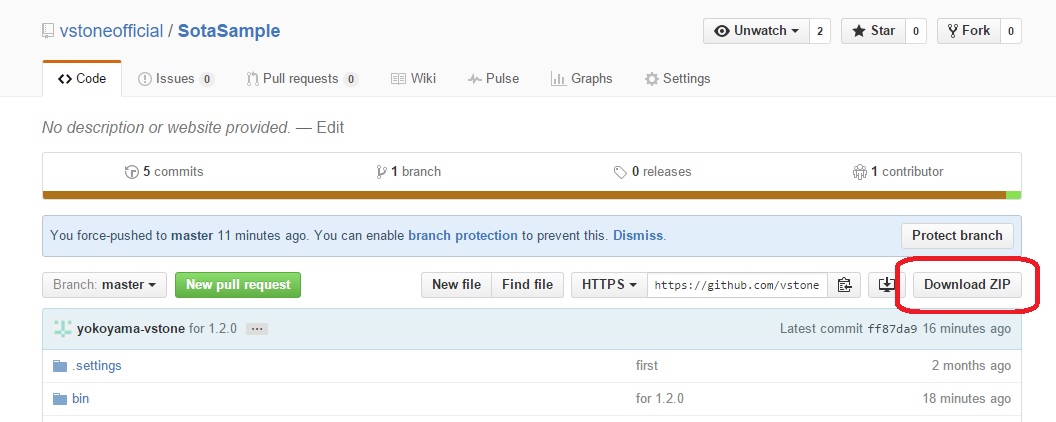This screenshot has width=1056, height=422.
Task: Click yokoyama-vstone avatar image
Action: pyautogui.click(x=63, y=328)
